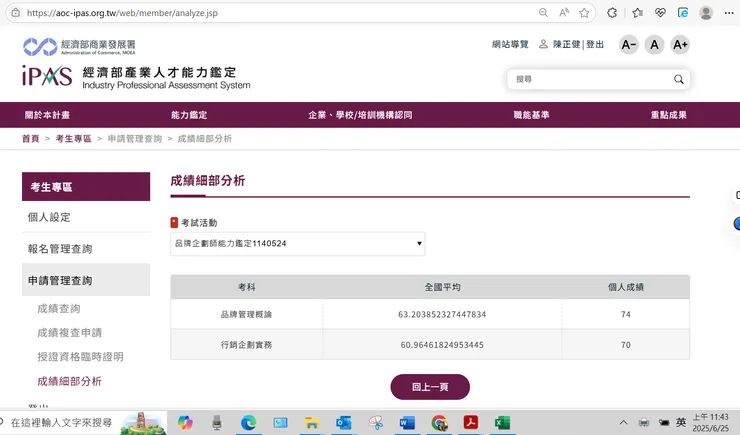The height and width of the screenshot is (435, 740).
Task: Show hidden tray icons chevron
Action: pos(623,422)
